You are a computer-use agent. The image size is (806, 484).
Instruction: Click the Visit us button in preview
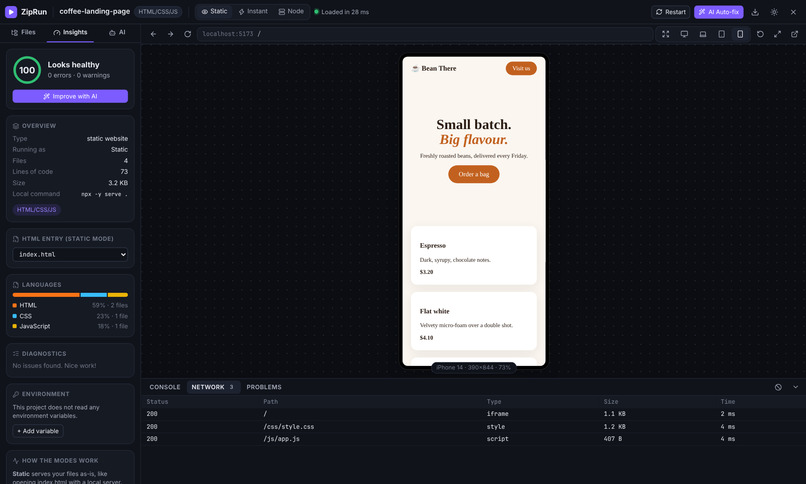click(521, 68)
